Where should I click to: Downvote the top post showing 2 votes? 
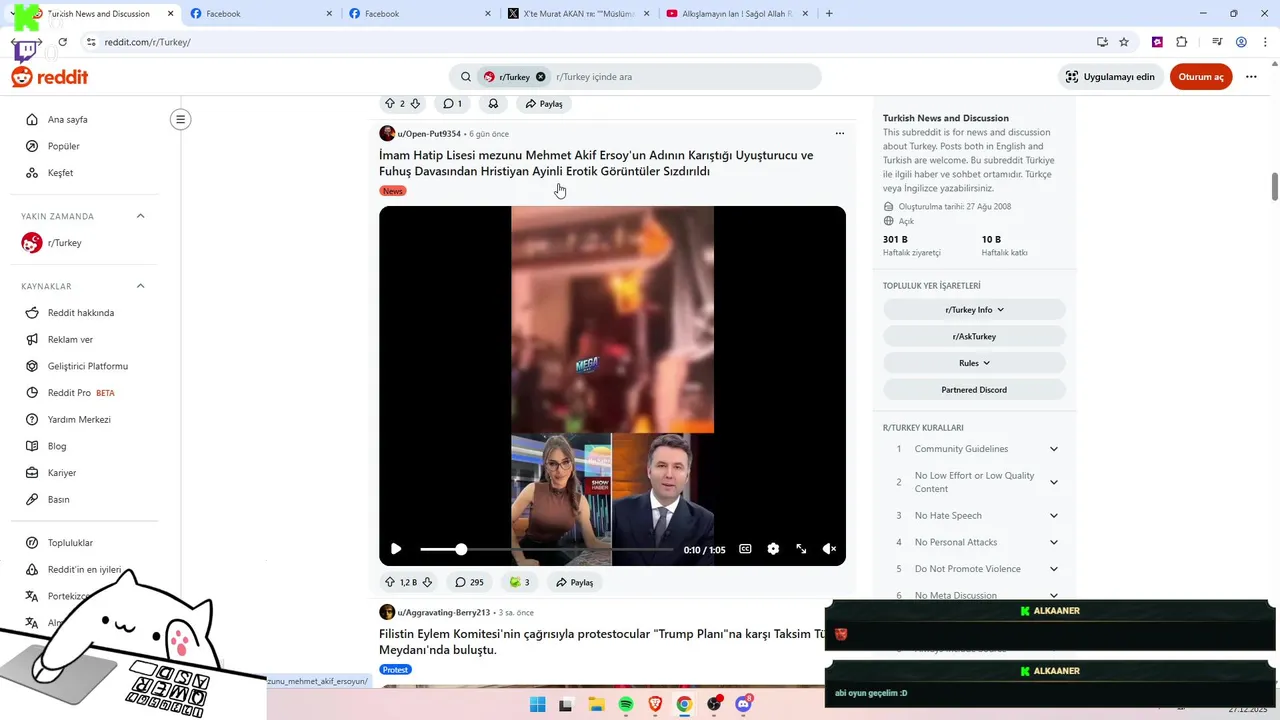[415, 104]
